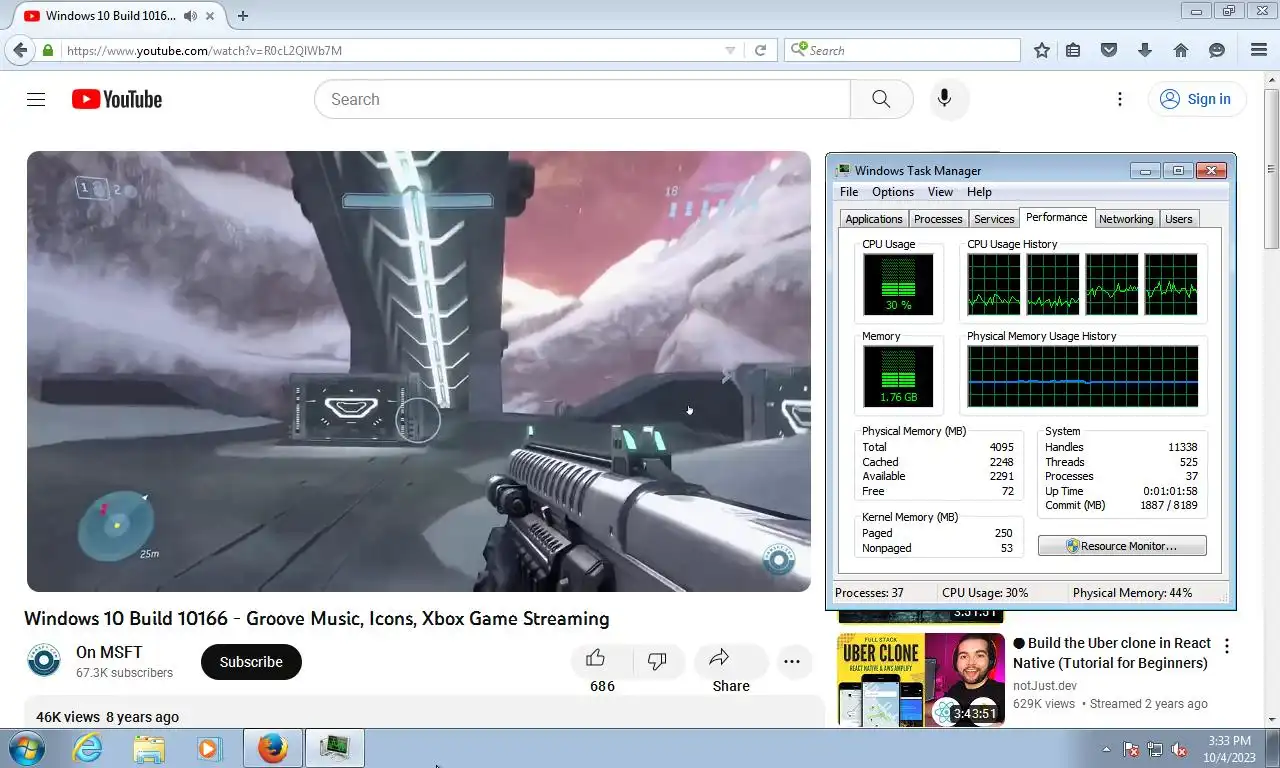Switch to the Networking tab
The height and width of the screenshot is (768, 1280).
[1126, 219]
